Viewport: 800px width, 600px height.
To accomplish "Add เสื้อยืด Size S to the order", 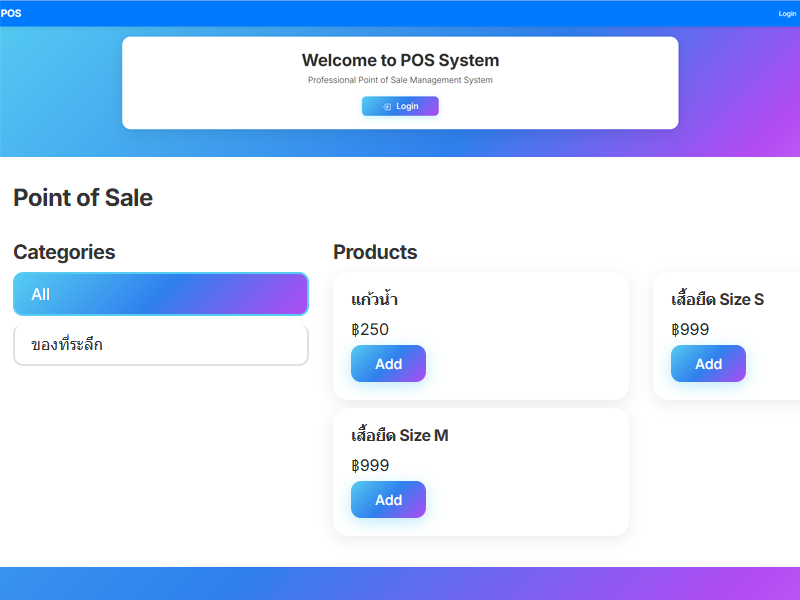I will pos(708,363).
